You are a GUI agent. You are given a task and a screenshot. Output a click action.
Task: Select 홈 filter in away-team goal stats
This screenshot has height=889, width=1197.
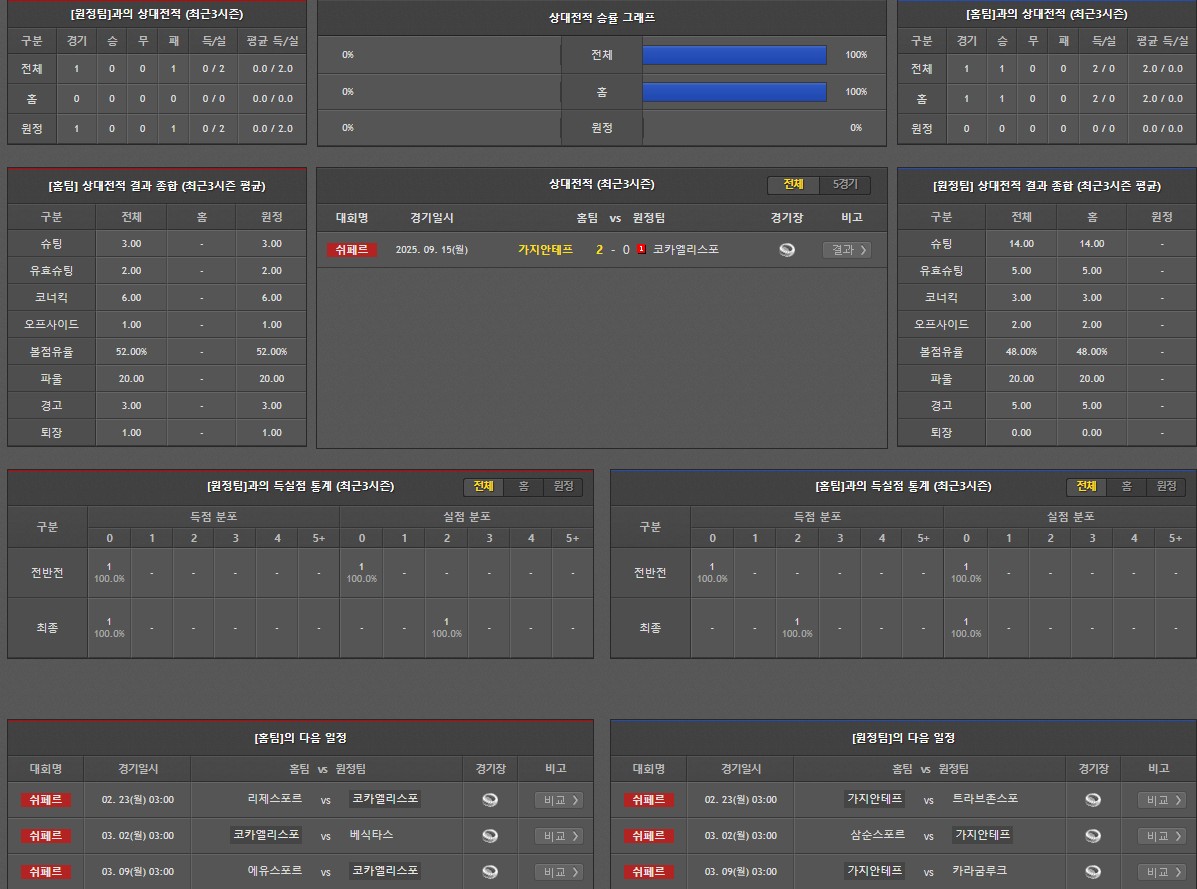(523, 486)
